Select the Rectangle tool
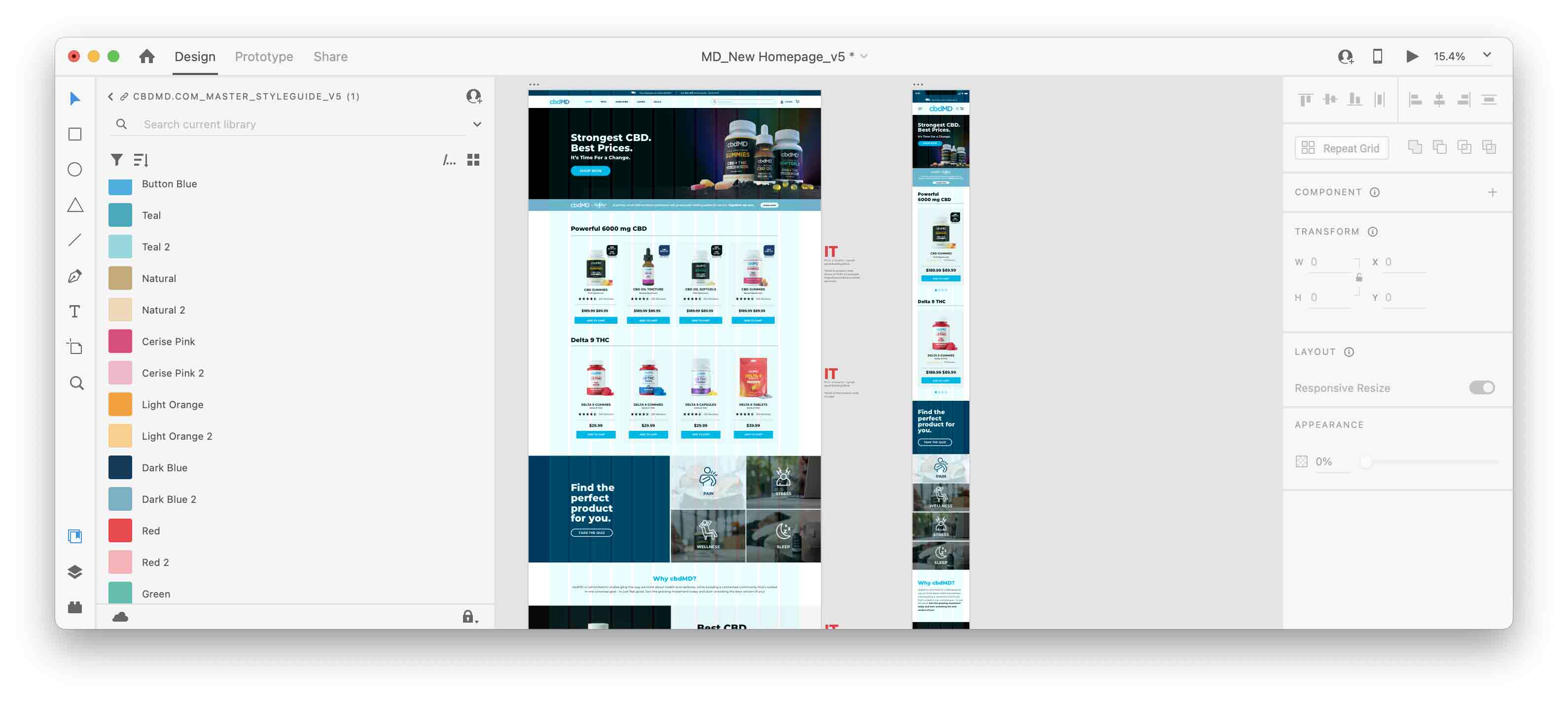Screen dimensions: 1568x702 pyautogui.click(x=75, y=134)
